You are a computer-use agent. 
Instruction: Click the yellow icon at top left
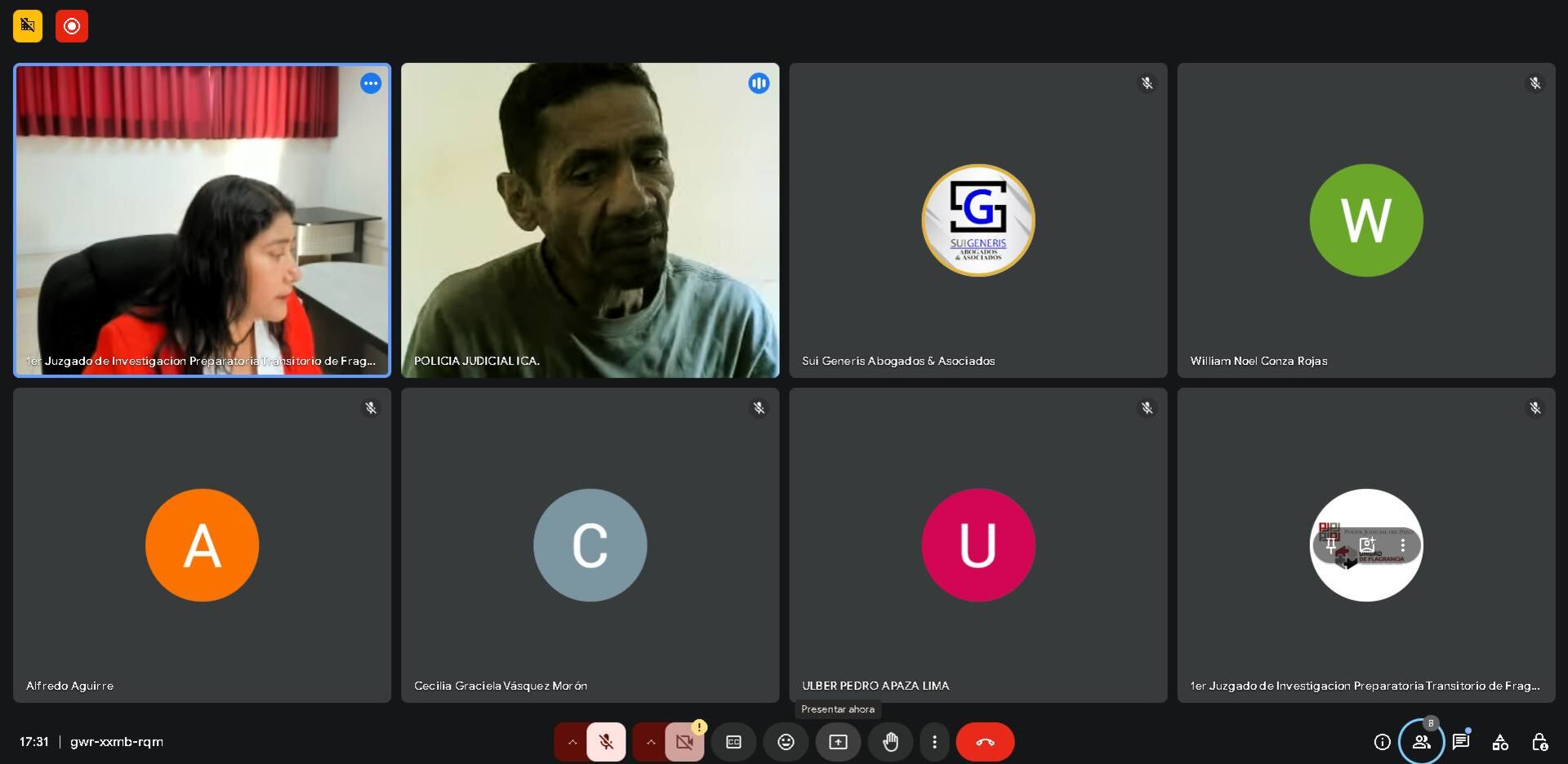pos(28,26)
